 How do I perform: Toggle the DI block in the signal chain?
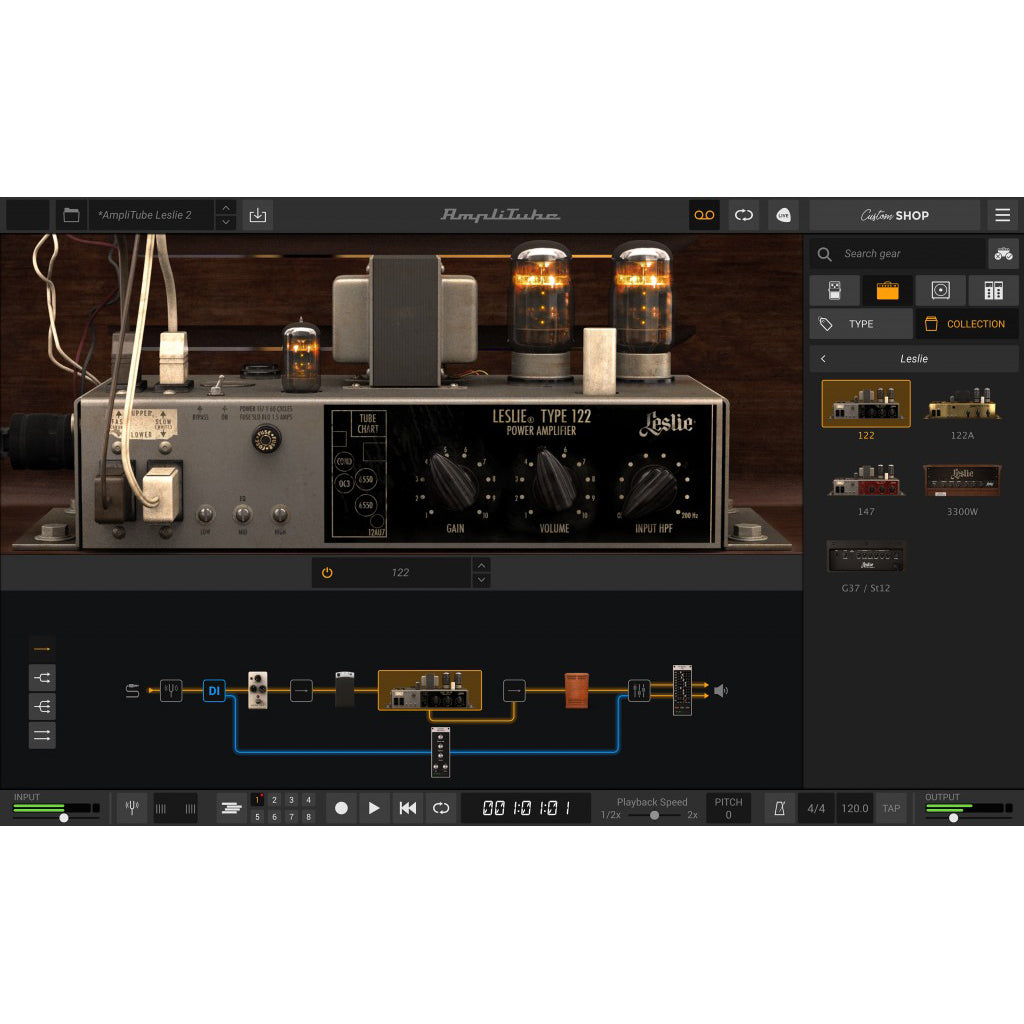(x=213, y=690)
